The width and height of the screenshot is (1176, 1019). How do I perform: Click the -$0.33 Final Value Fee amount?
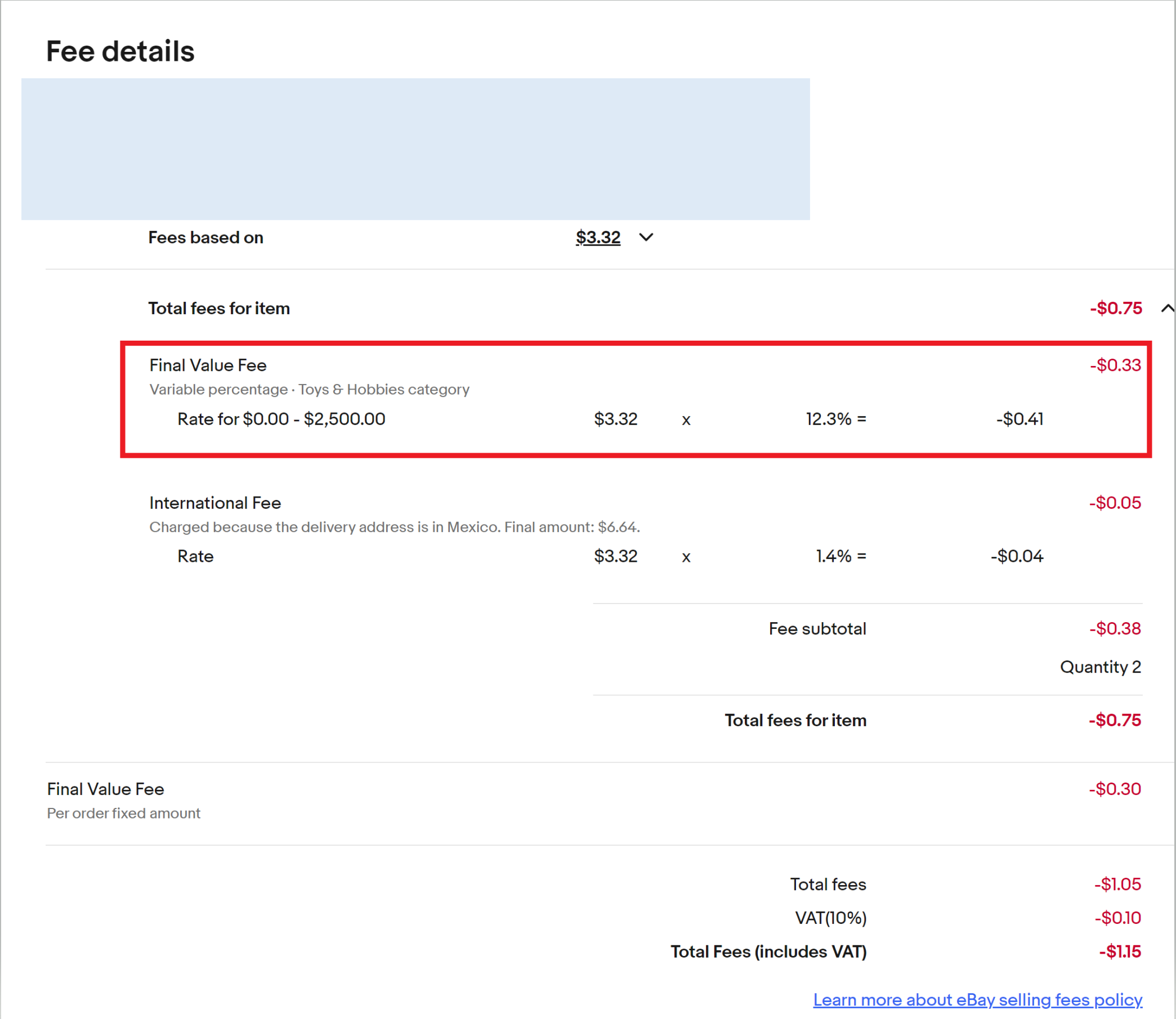(x=1115, y=365)
